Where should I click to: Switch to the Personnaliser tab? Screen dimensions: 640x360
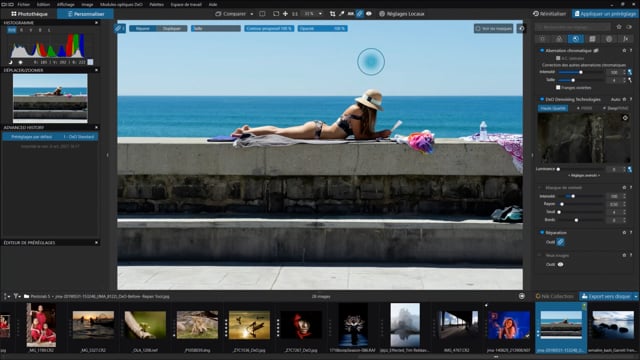(86, 14)
